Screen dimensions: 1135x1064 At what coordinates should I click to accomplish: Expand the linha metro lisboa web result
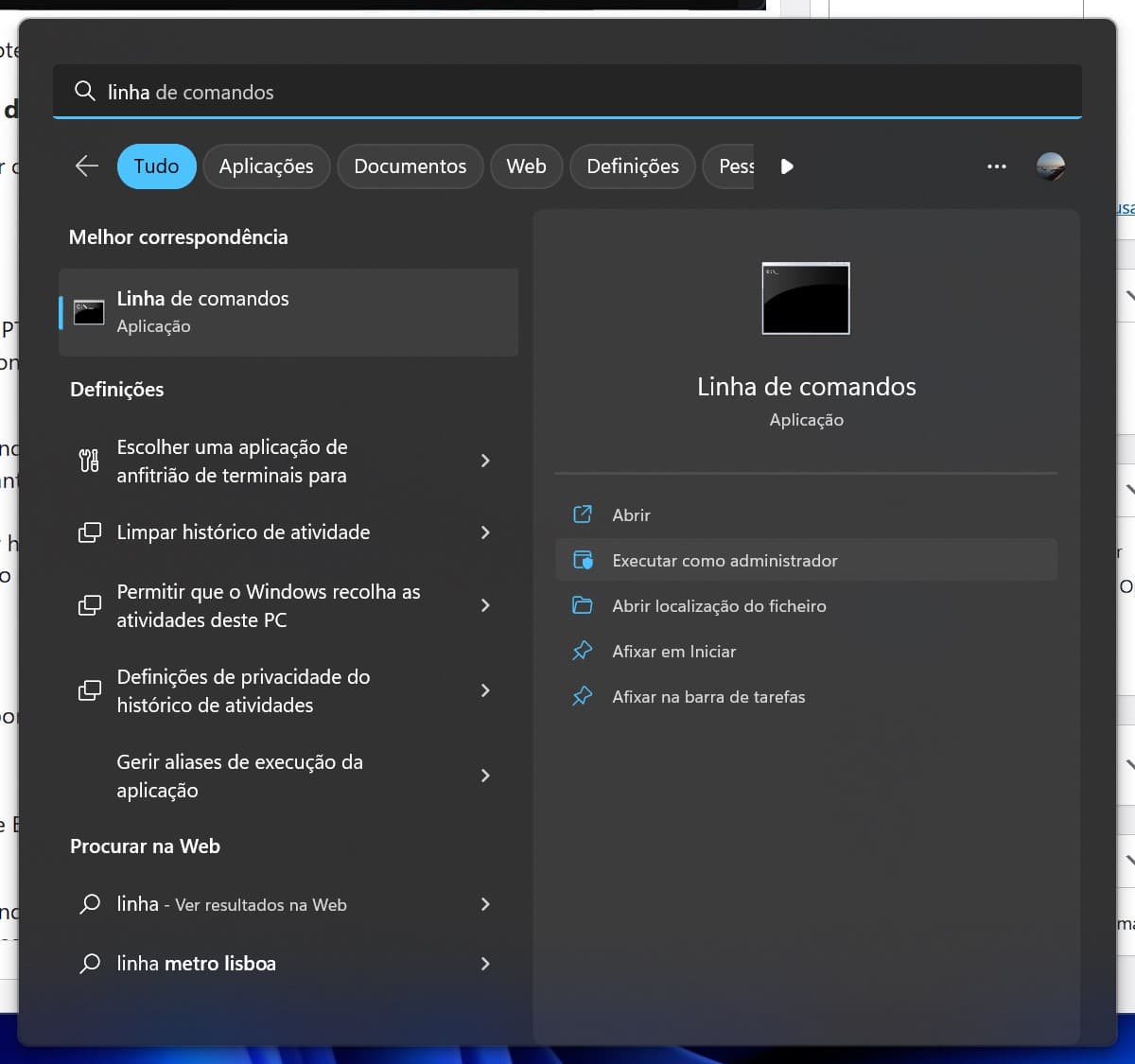(485, 964)
